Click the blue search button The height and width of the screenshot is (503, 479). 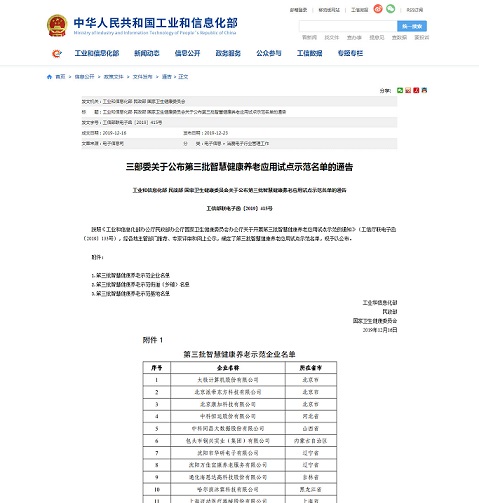click(412, 26)
